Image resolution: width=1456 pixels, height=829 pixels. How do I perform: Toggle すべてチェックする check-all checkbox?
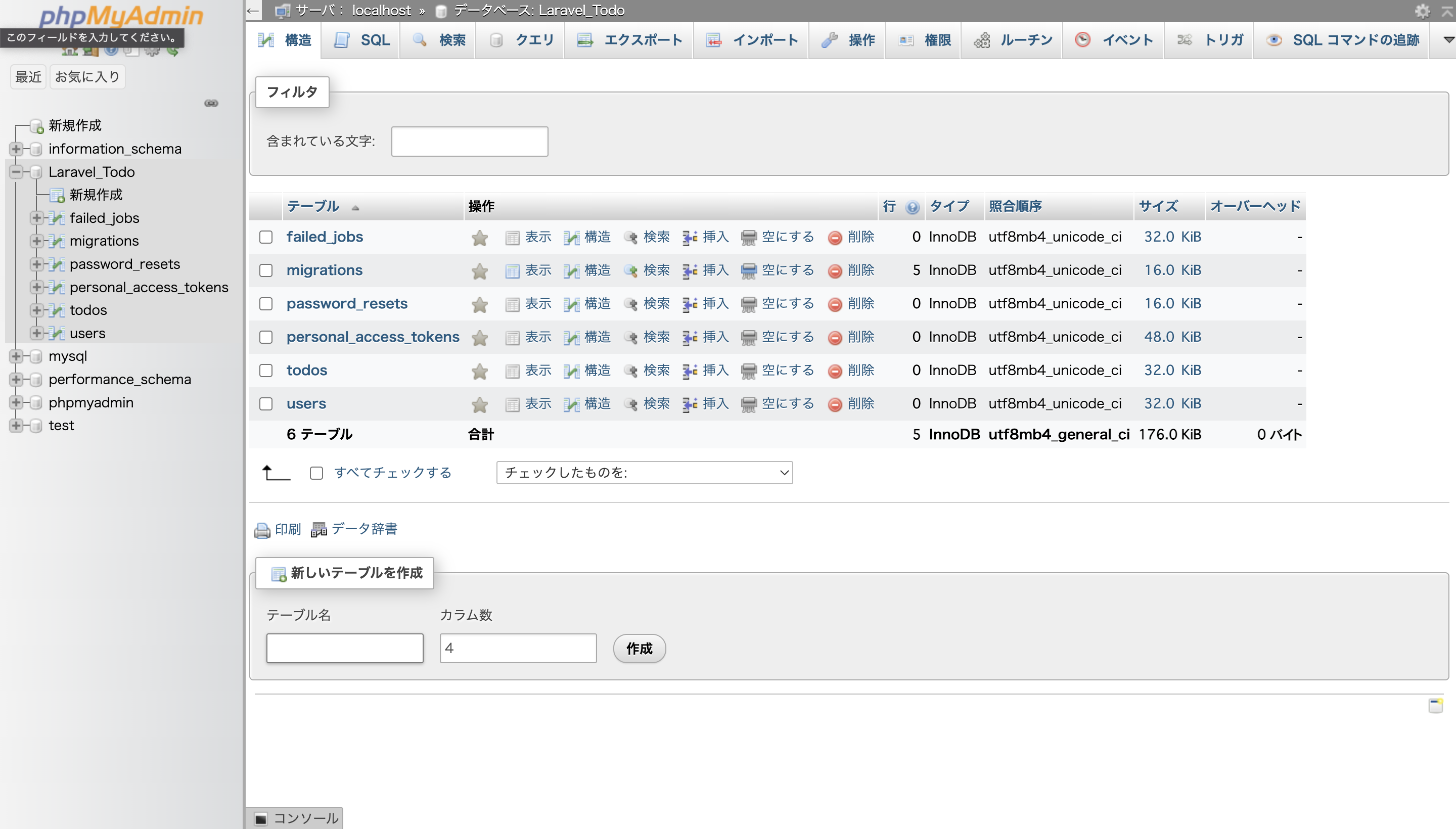click(316, 473)
